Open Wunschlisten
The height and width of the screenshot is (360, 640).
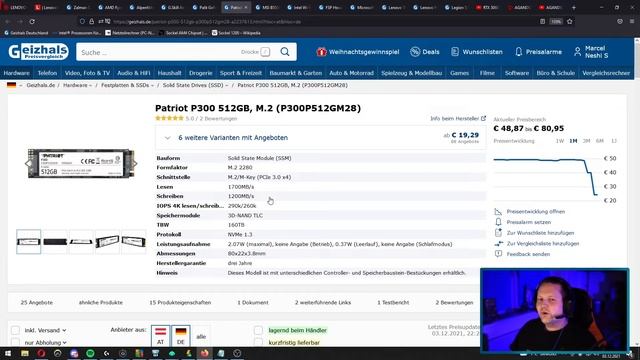click(x=477, y=52)
